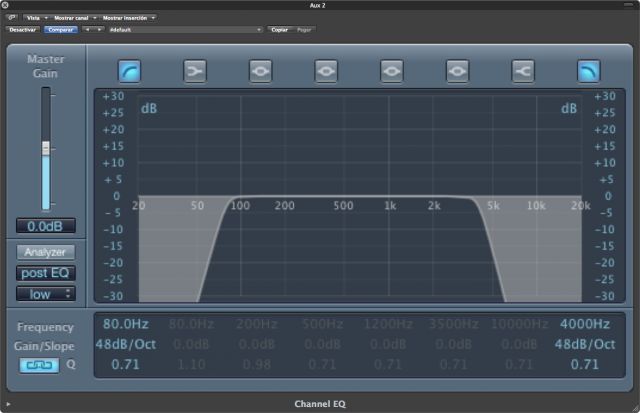Turn on the Analyzer
This screenshot has width=640, height=413.
click(x=45, y=252)
